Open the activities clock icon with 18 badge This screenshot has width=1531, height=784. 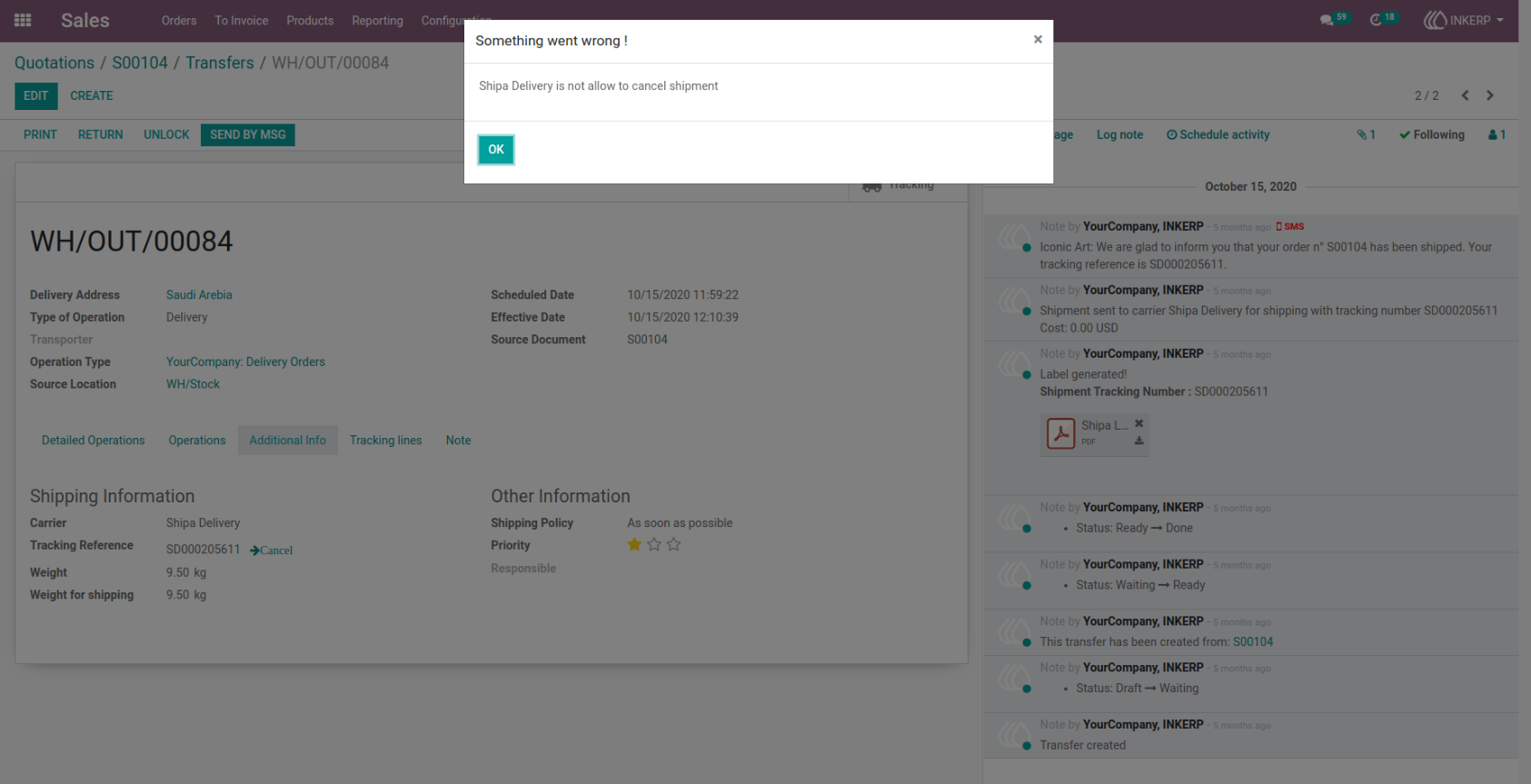click(1383, 19)
